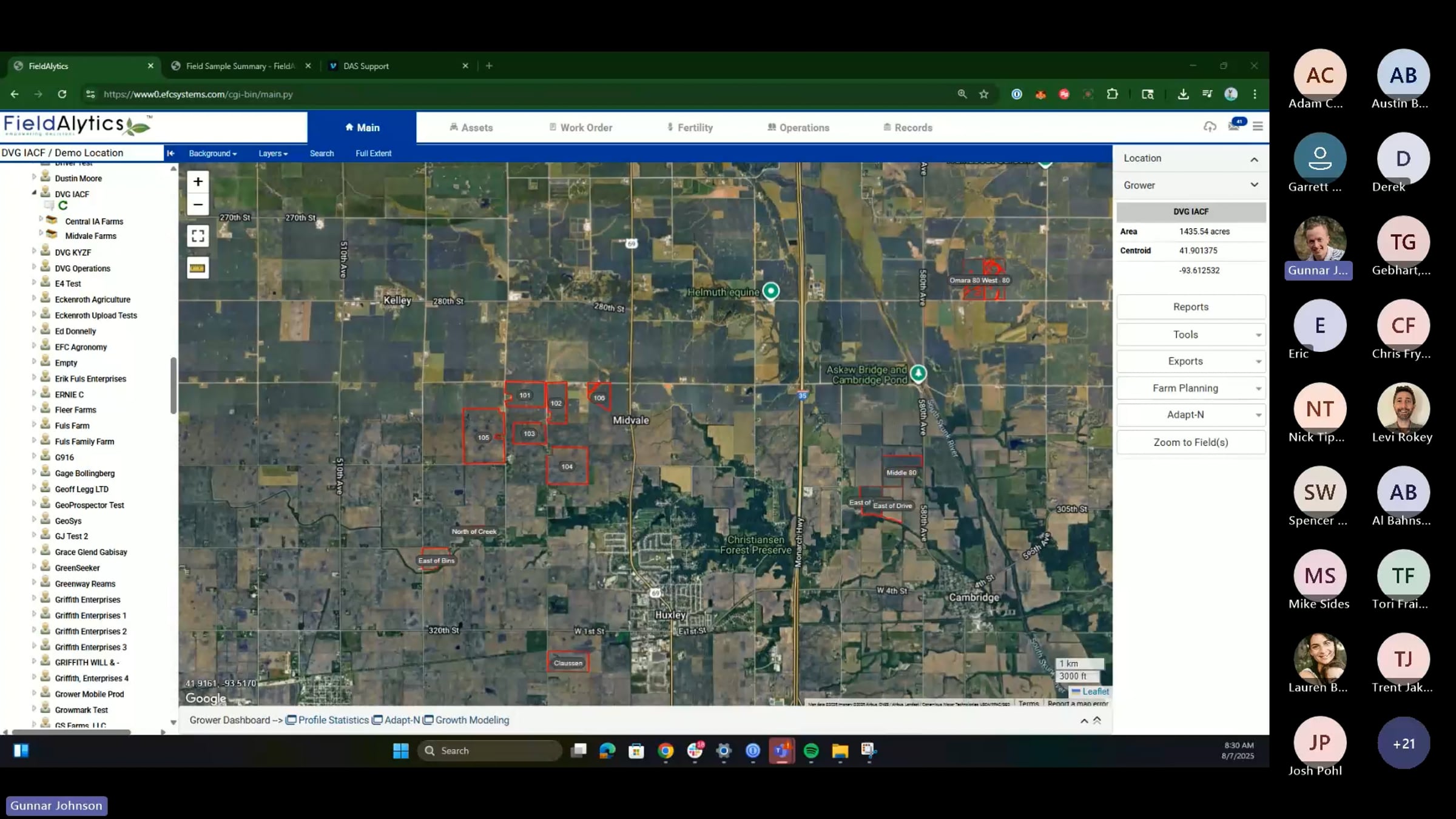The height and width of the screenshot is (819, 1456).
Task: Open the Tools dropdown
Action: [1191, 334]
